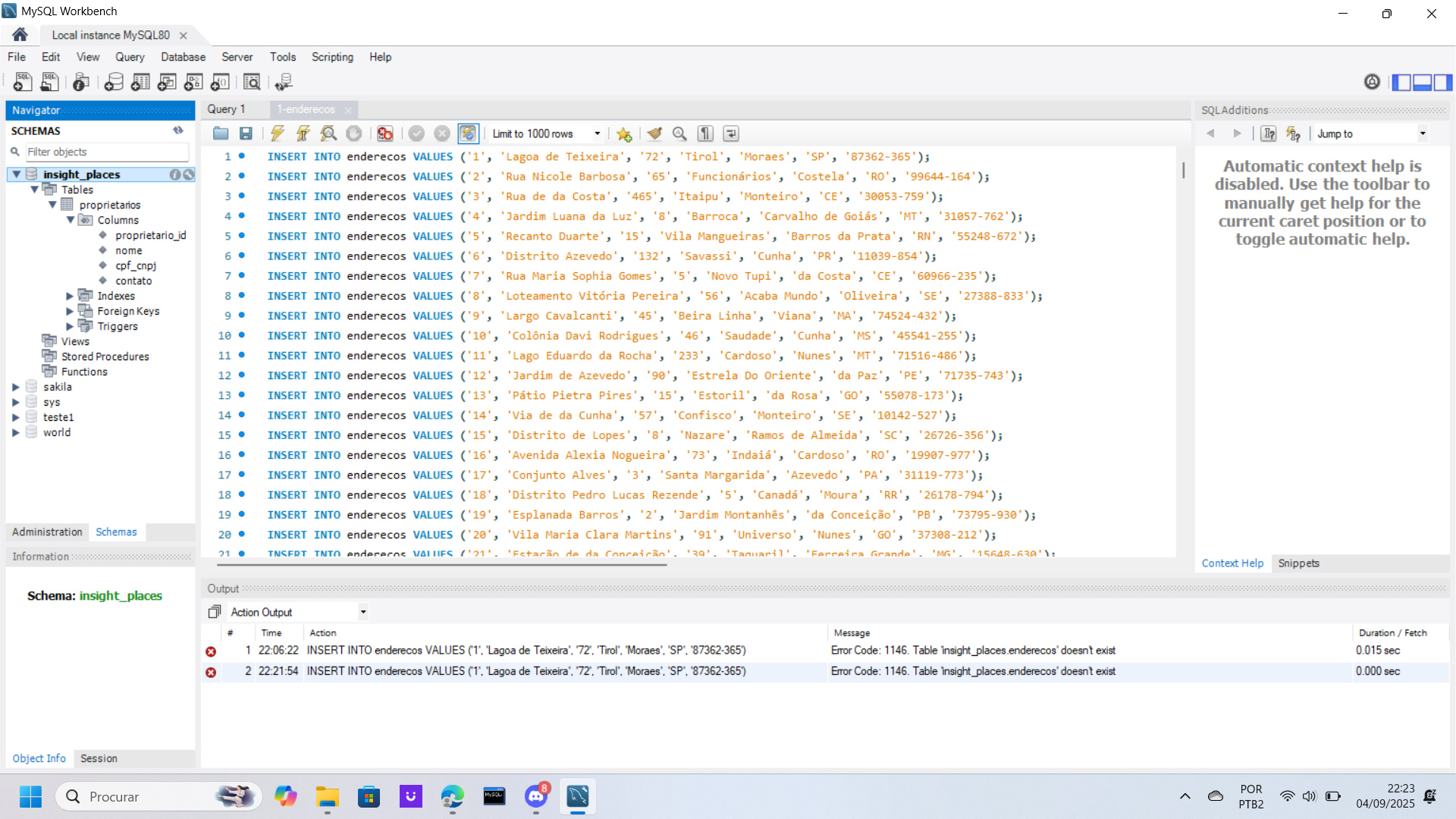
Task: Switch to the Administration tab
Action: pos(47,532)
